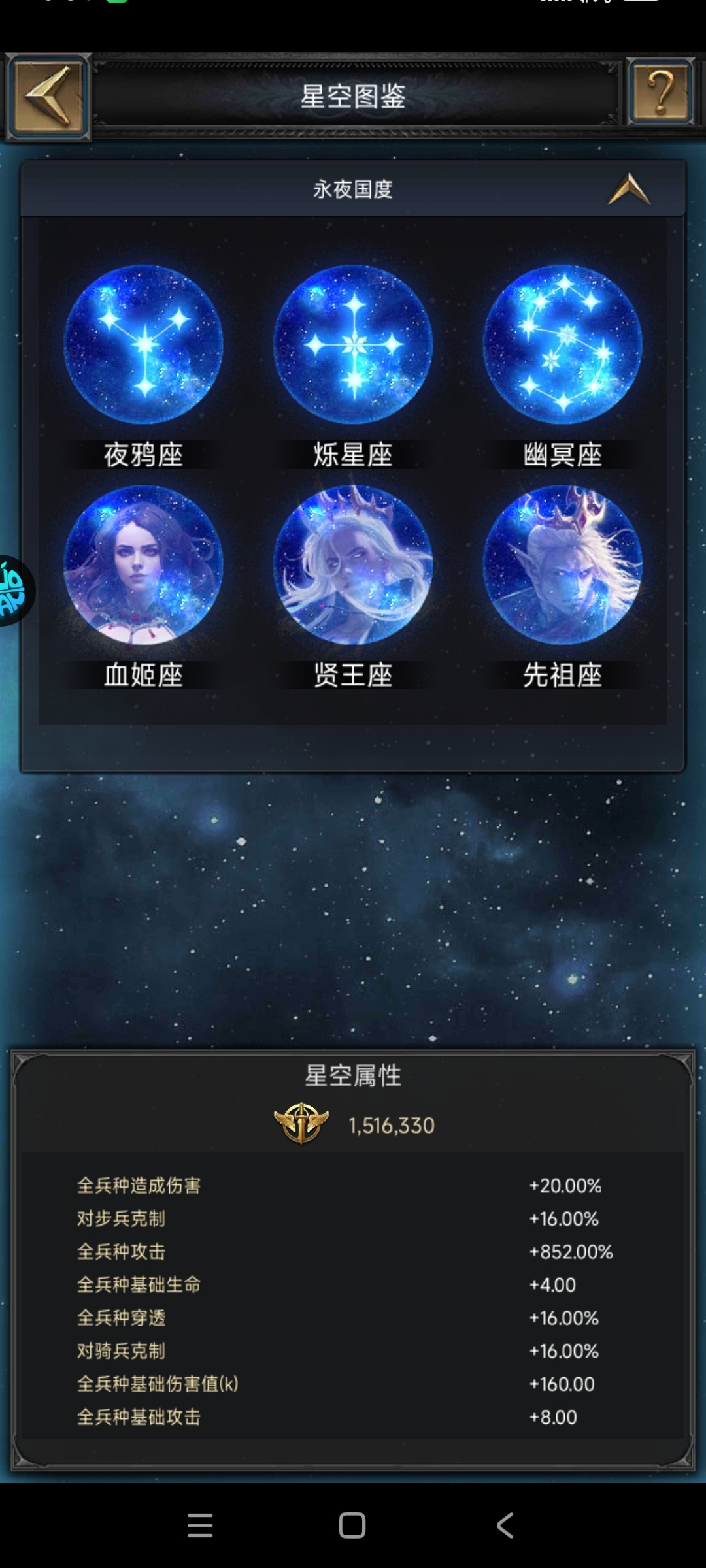
Task: Tap the 全兵种攻击 attribute row
Action: [x=345, y=1252]
